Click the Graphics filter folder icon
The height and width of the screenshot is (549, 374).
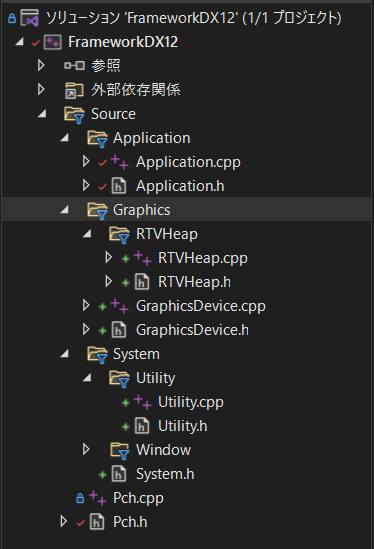point(97,211)
